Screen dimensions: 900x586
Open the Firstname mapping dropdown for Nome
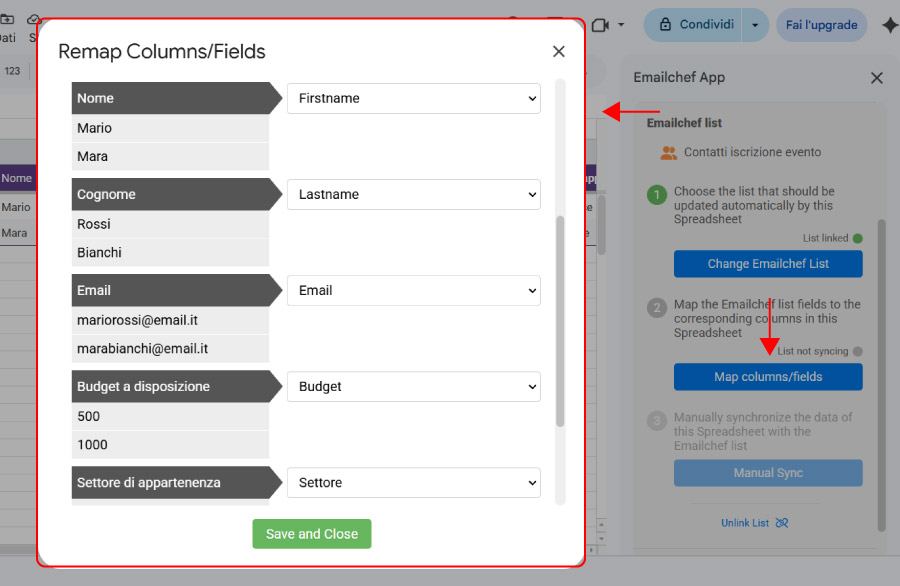tap(413, 99)
